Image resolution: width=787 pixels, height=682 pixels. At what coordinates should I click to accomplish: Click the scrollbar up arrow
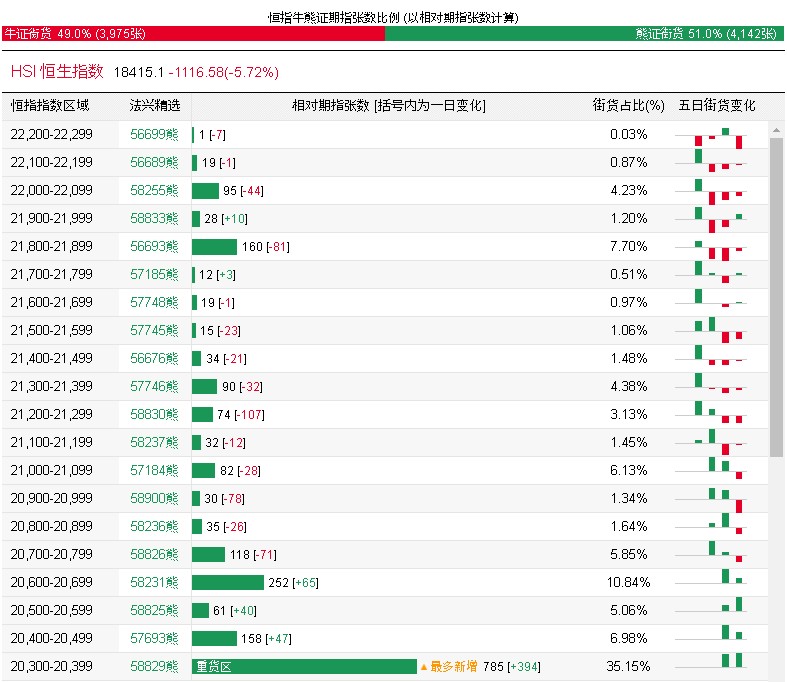point(776,129)
